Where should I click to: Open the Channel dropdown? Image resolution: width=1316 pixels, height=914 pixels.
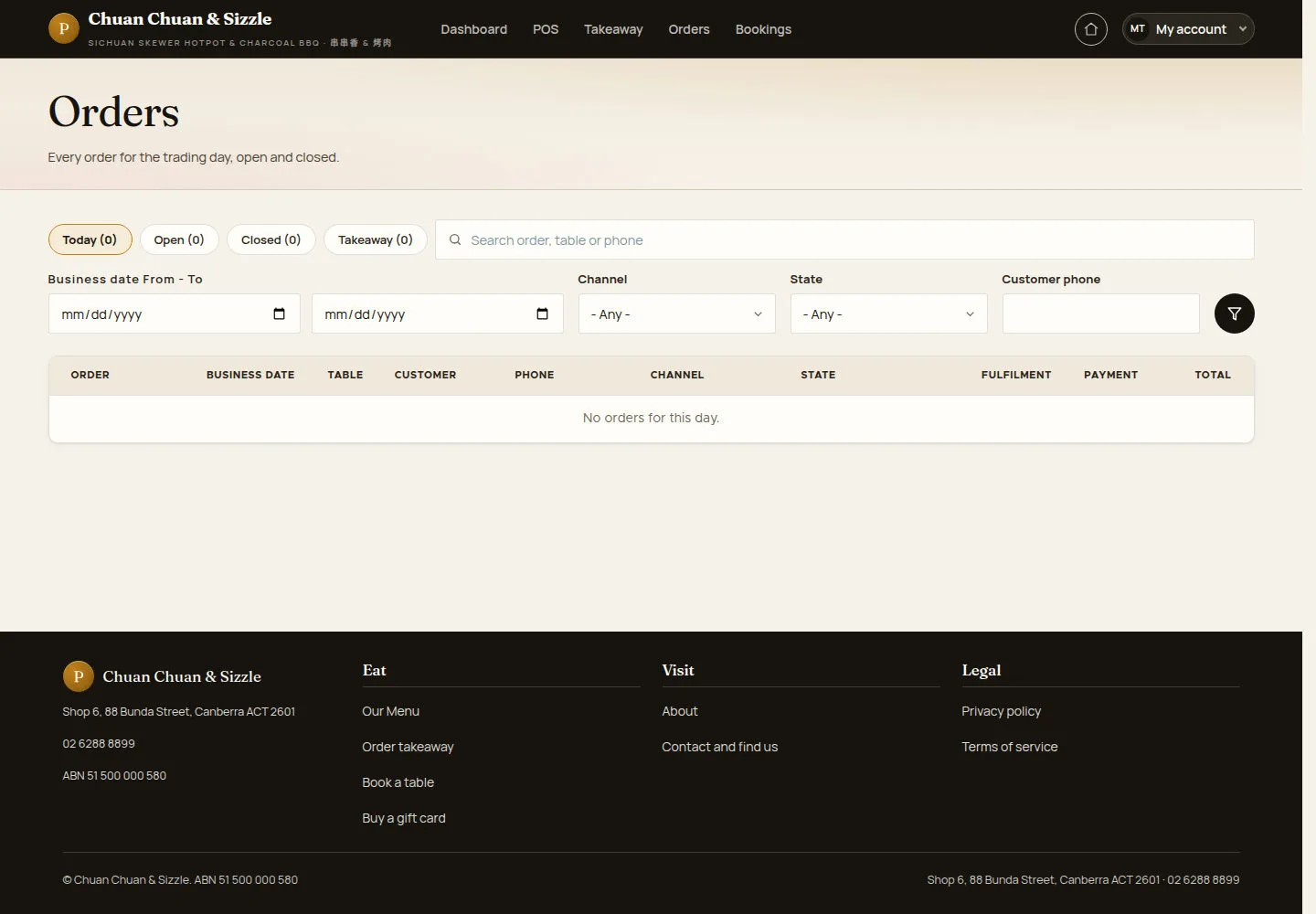(x=676, y=314)
